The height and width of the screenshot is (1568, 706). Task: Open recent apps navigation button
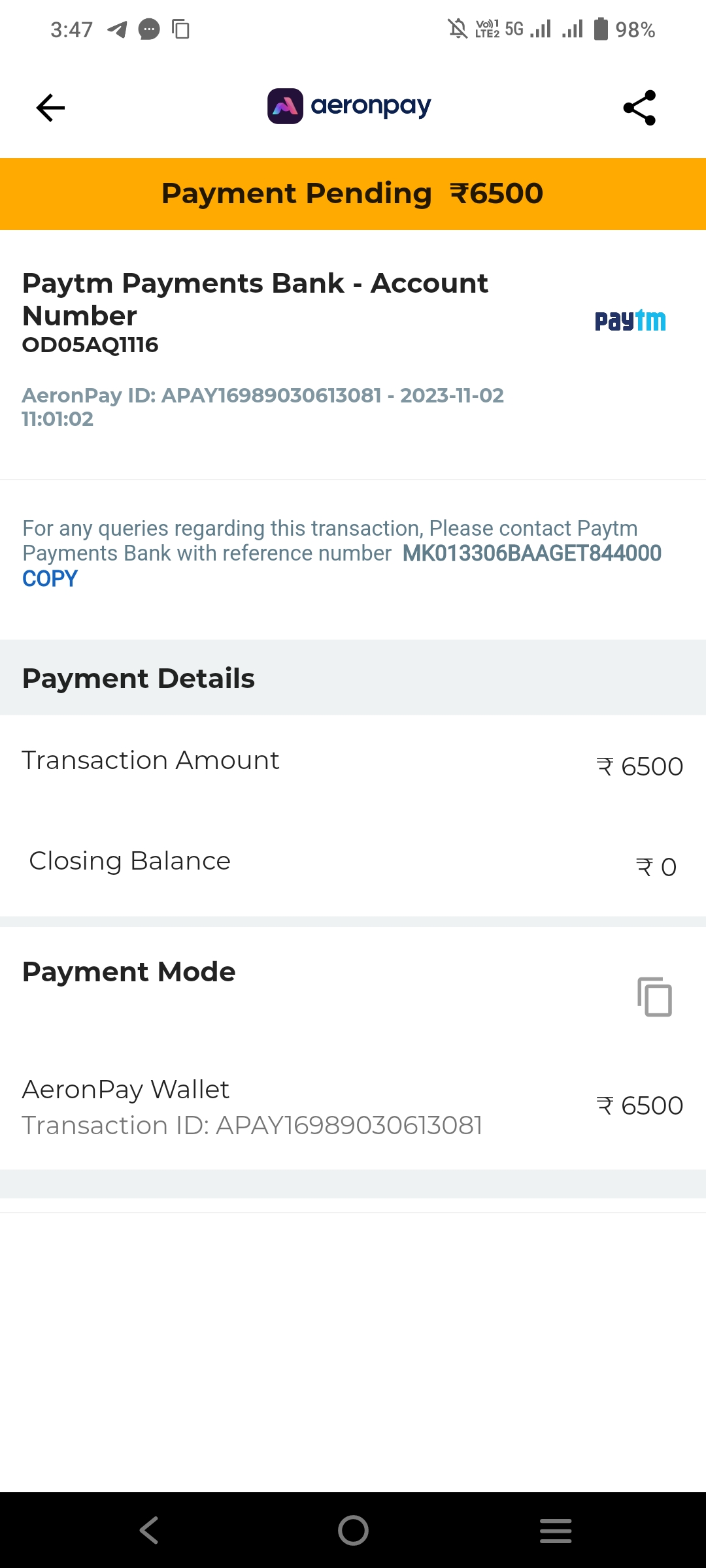pyautogui.click(x=556, y=1530)
